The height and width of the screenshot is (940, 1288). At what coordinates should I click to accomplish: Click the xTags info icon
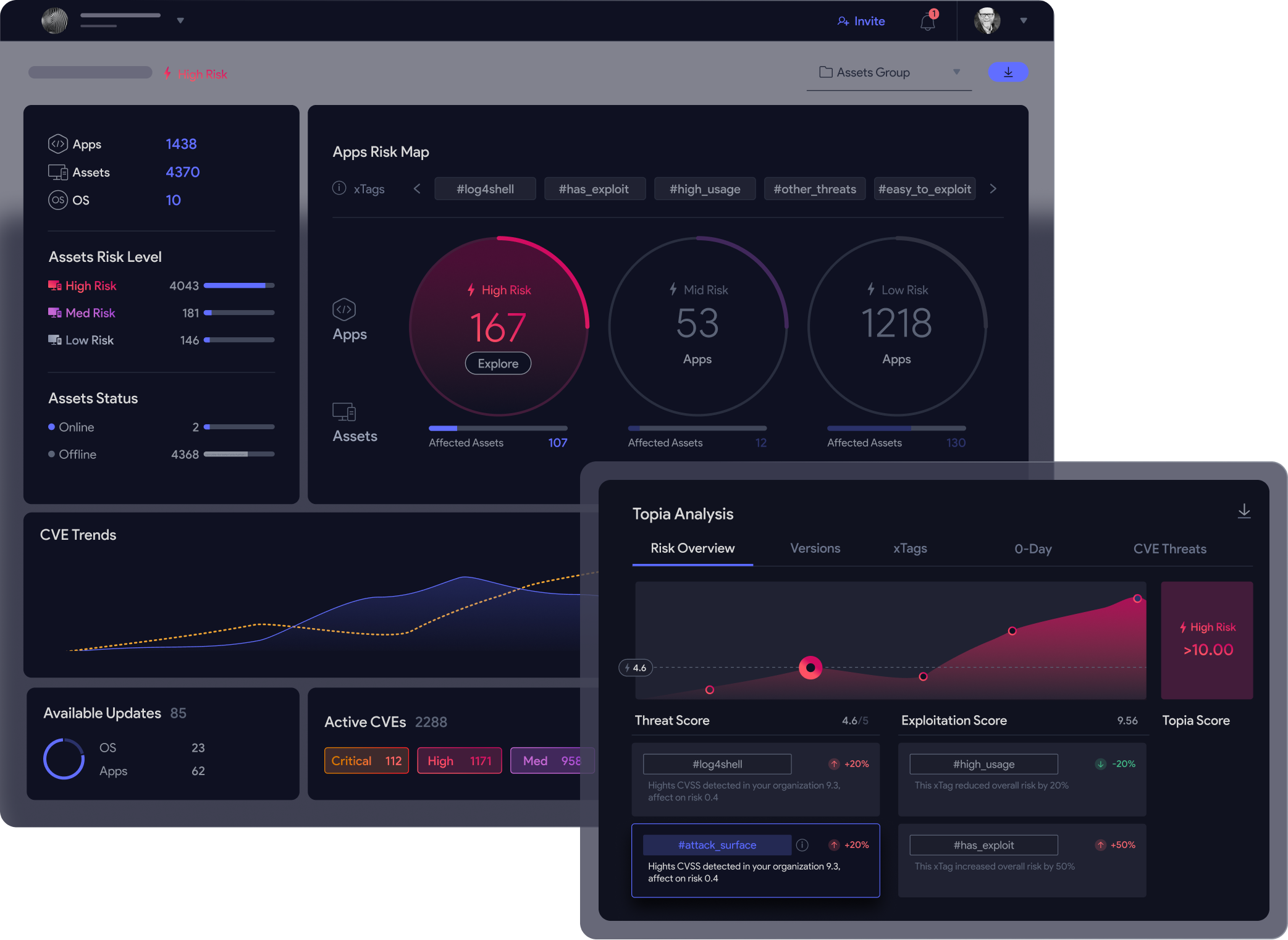[x=339, y=188]
